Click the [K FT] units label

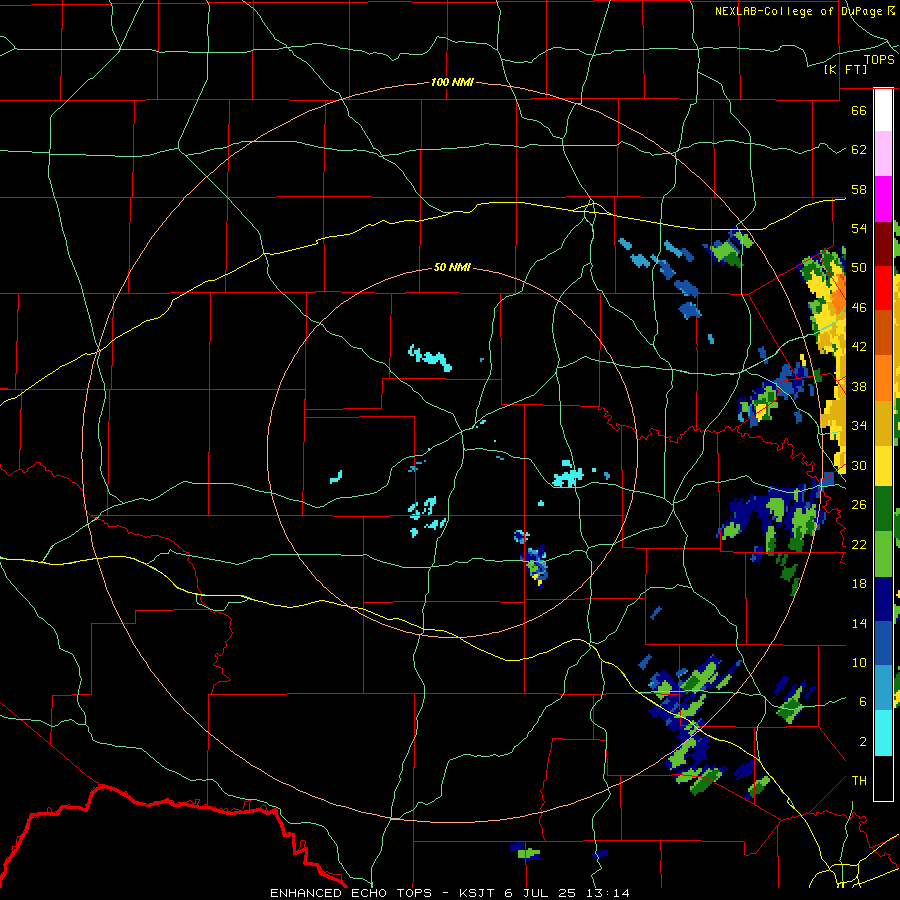pos(845,69)
